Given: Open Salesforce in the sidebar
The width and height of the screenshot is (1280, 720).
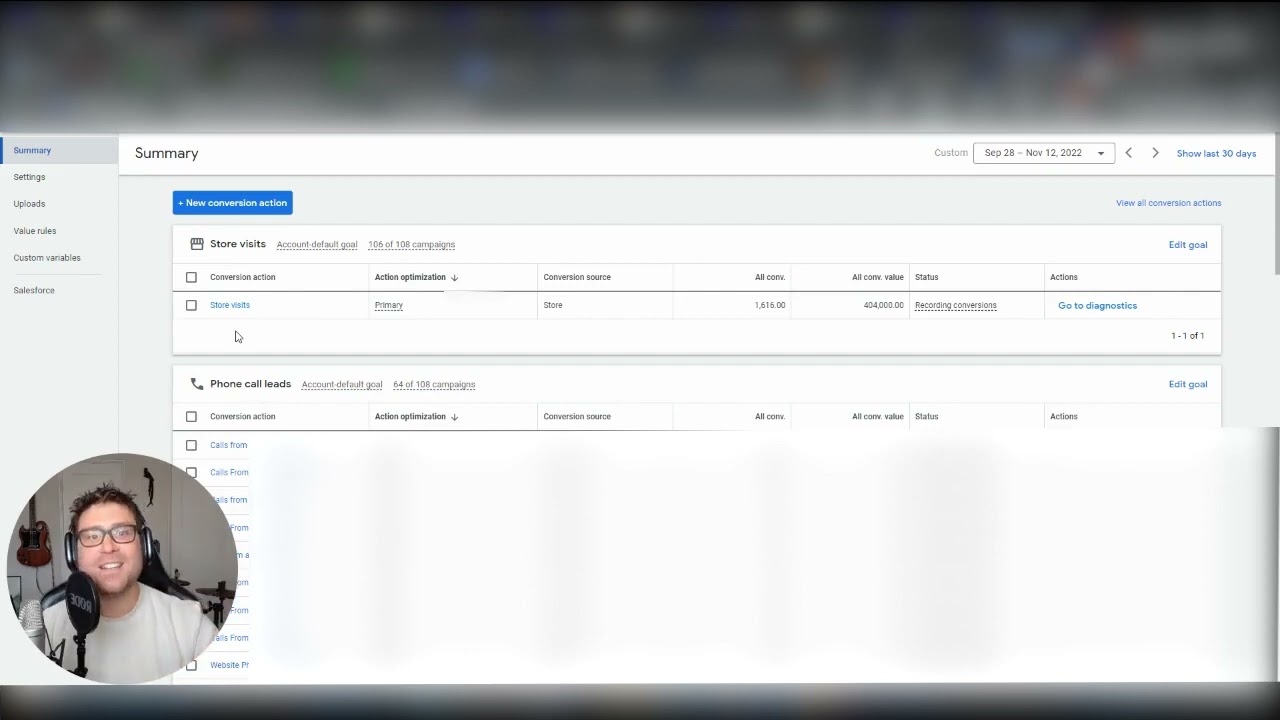Looking at the screenshot, I should click(34, 290).
